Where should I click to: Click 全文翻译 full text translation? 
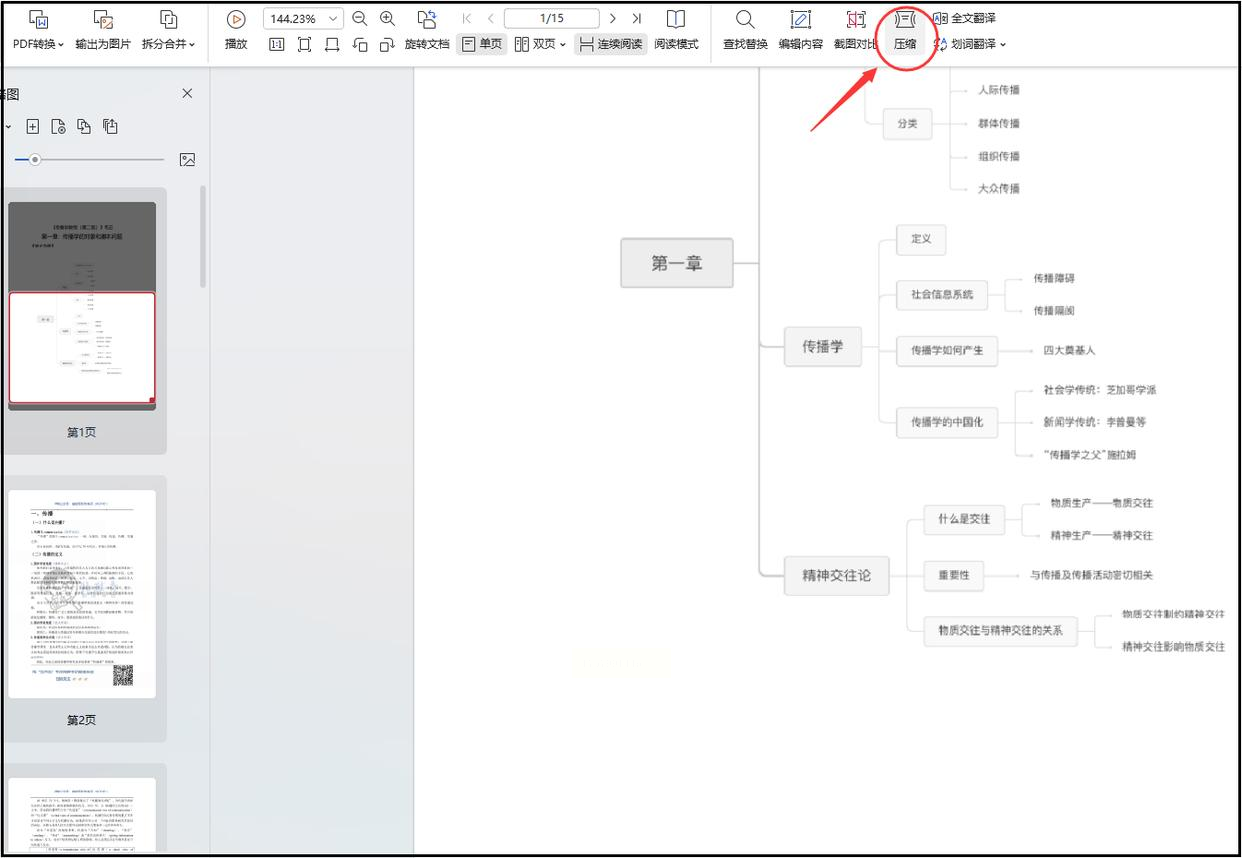(x=964, y=18)
